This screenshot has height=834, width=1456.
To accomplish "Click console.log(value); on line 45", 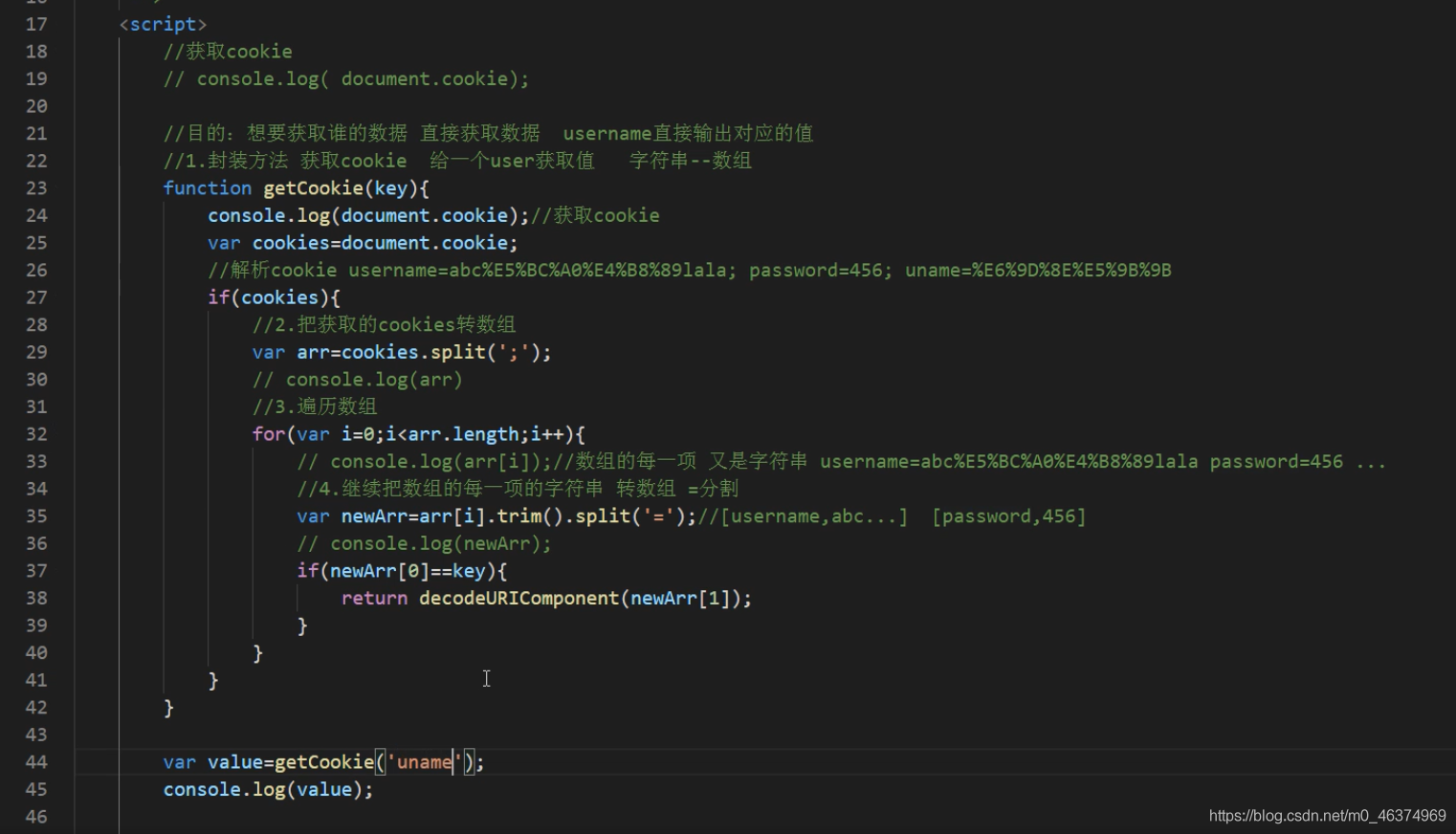I will click(x=268, y=789).
